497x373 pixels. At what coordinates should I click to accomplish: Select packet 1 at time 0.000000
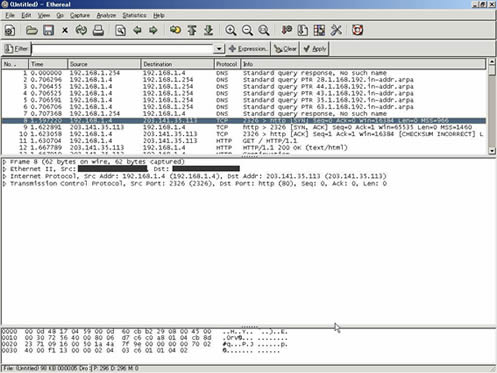(x=244, y=73)
